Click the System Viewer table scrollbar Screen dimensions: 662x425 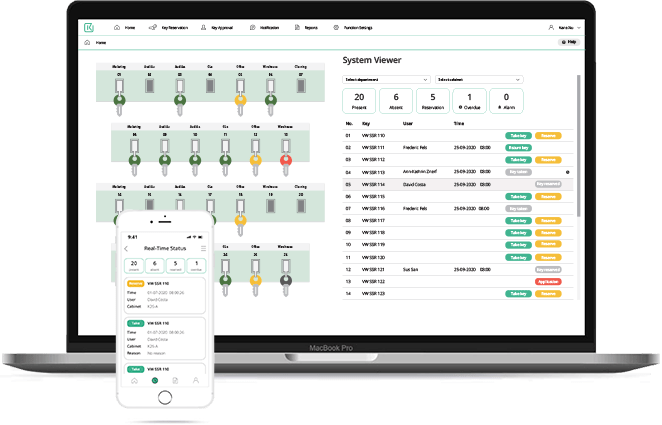point(578,146)
